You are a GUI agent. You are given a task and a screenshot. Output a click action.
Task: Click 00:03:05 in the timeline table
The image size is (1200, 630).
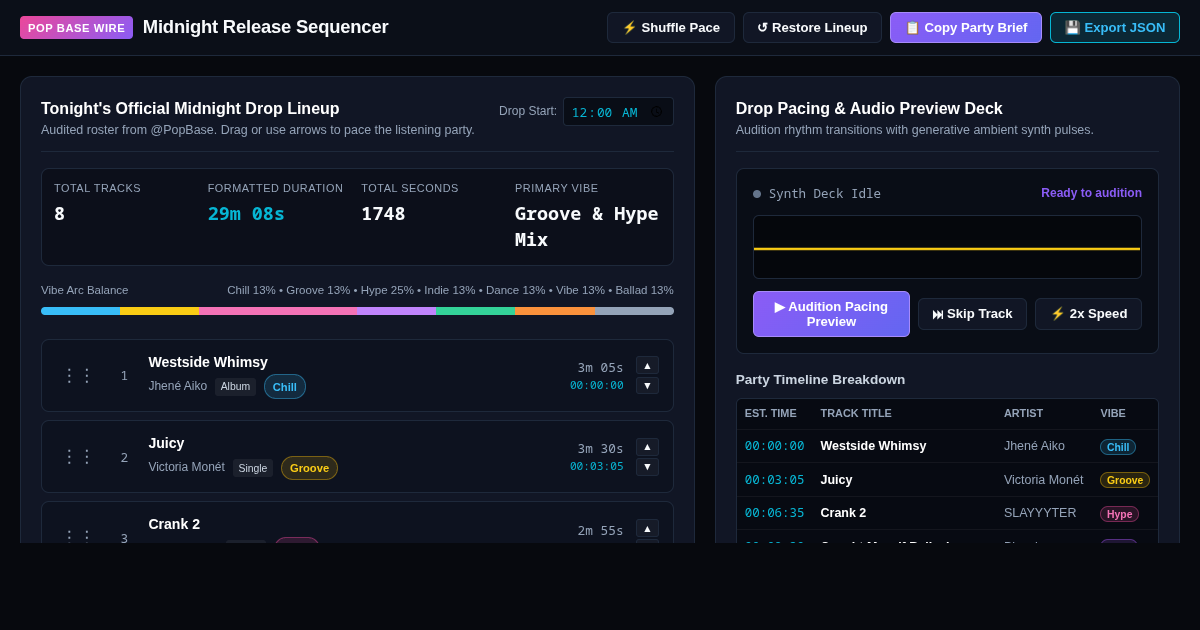[x=774, y=480]
